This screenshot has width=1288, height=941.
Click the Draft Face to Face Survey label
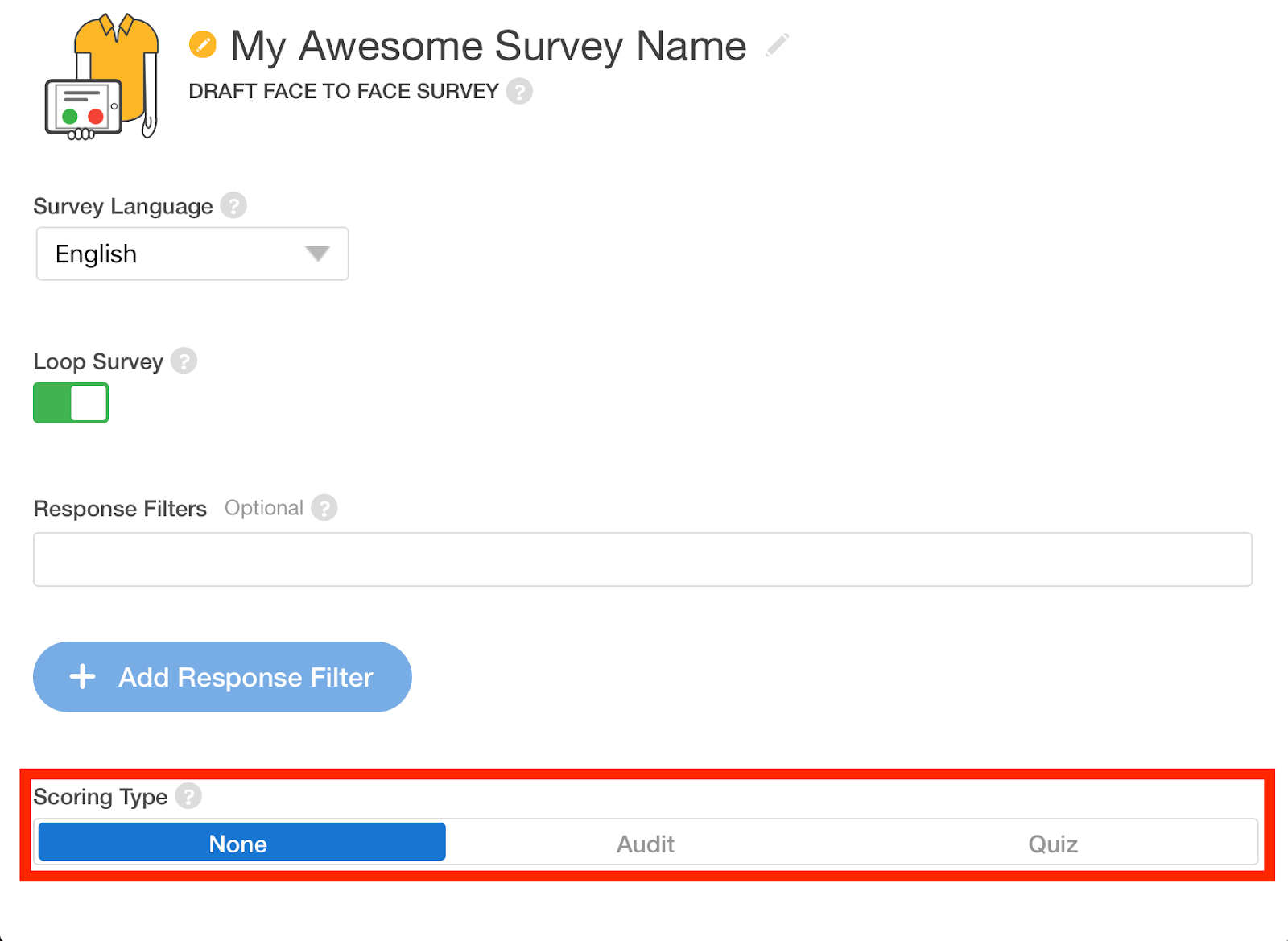coord(344,91)
